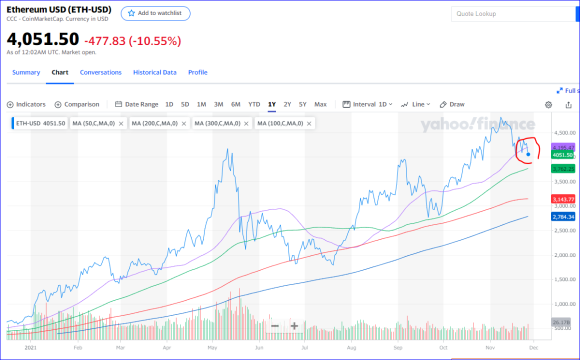Click the green 4051.50 price tag
The image size is (580, 360).
(x=563, y=155)
